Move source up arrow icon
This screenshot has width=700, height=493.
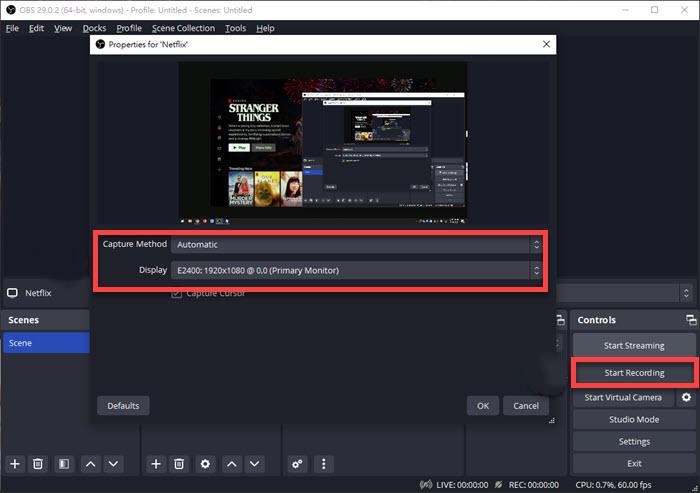click(x=231, y=464)
